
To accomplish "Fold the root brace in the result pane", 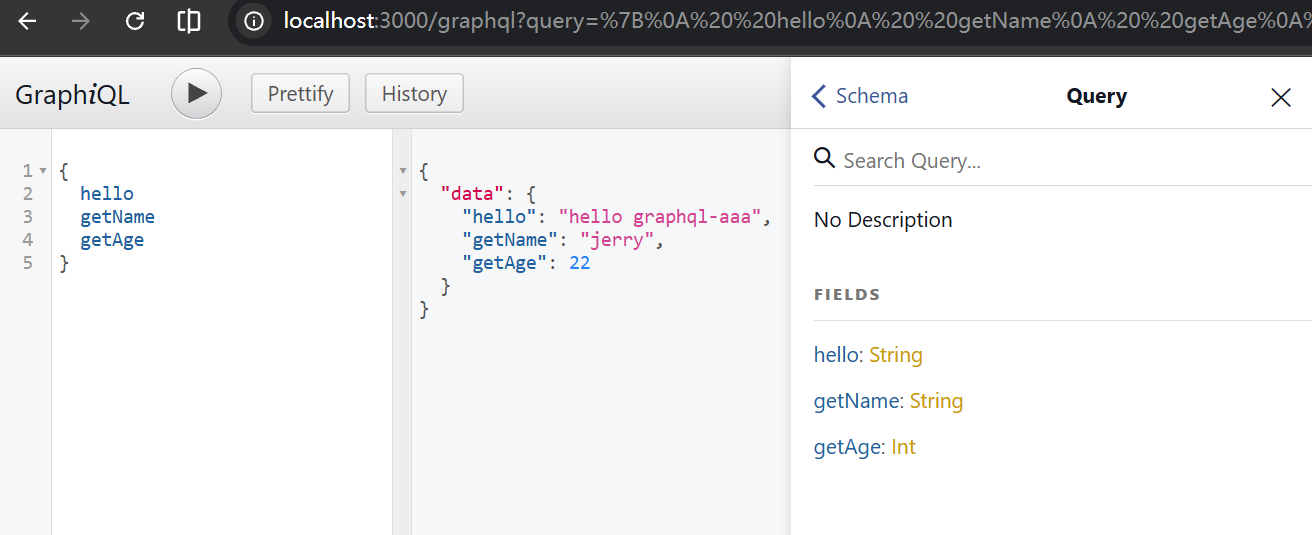I will [403, 171].
